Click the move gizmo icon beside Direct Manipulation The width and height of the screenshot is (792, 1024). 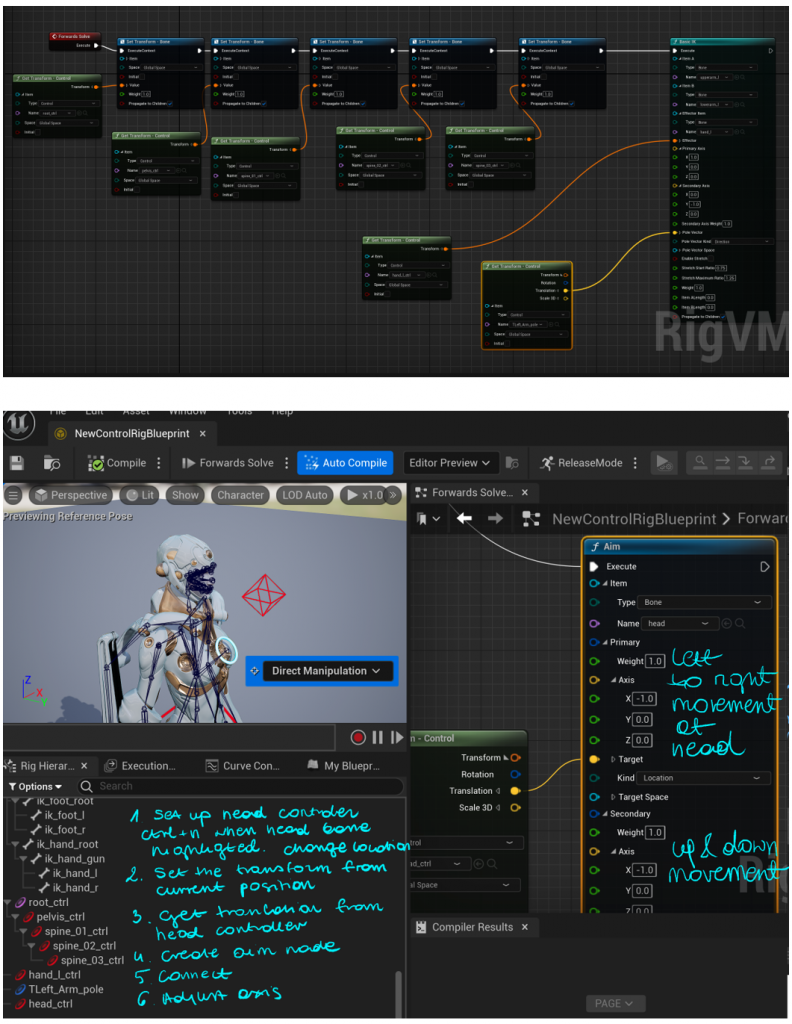click(255, 671)
